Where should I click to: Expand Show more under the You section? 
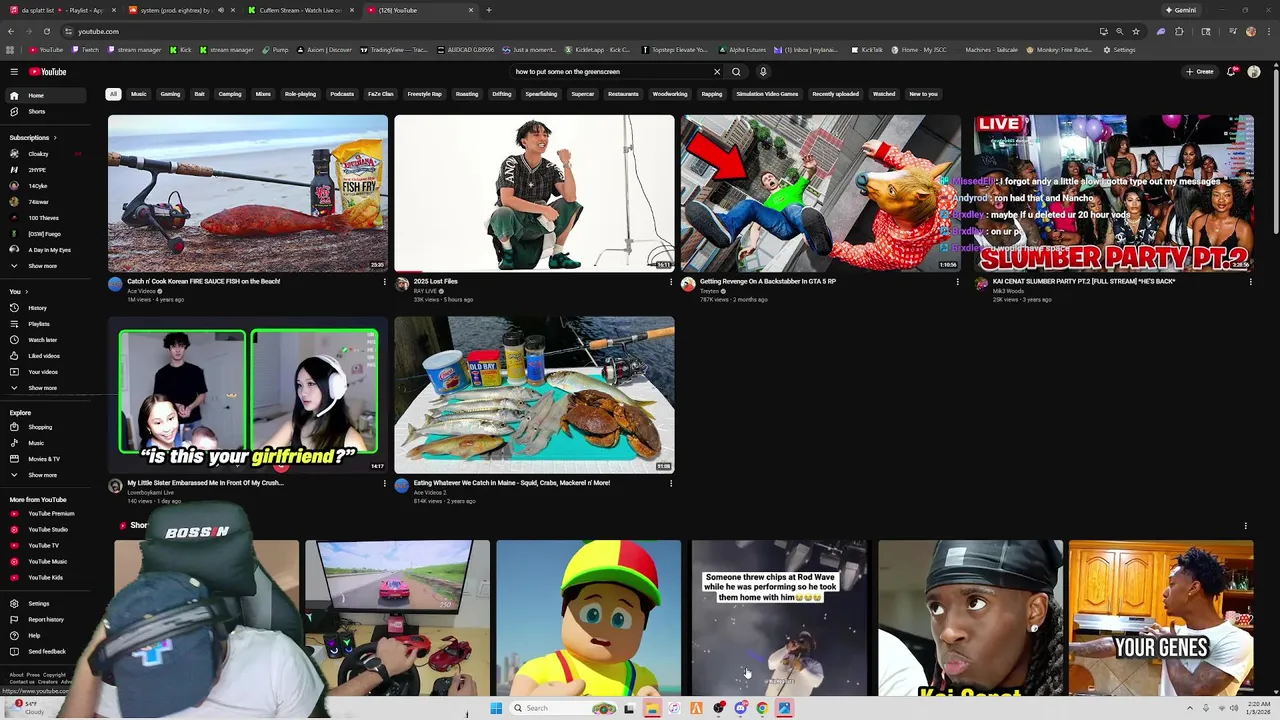pyautogui.click(x=42, y=388)
